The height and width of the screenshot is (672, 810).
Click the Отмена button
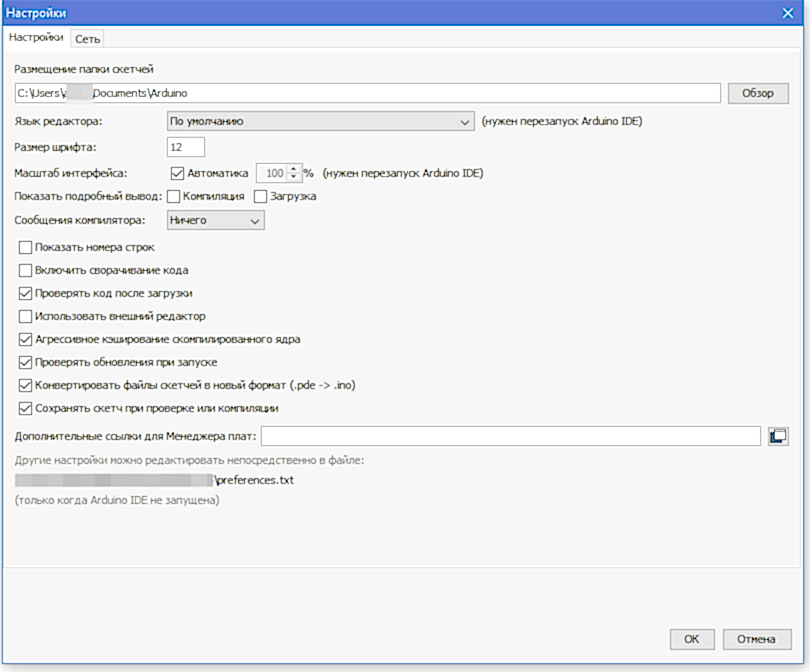757,639
